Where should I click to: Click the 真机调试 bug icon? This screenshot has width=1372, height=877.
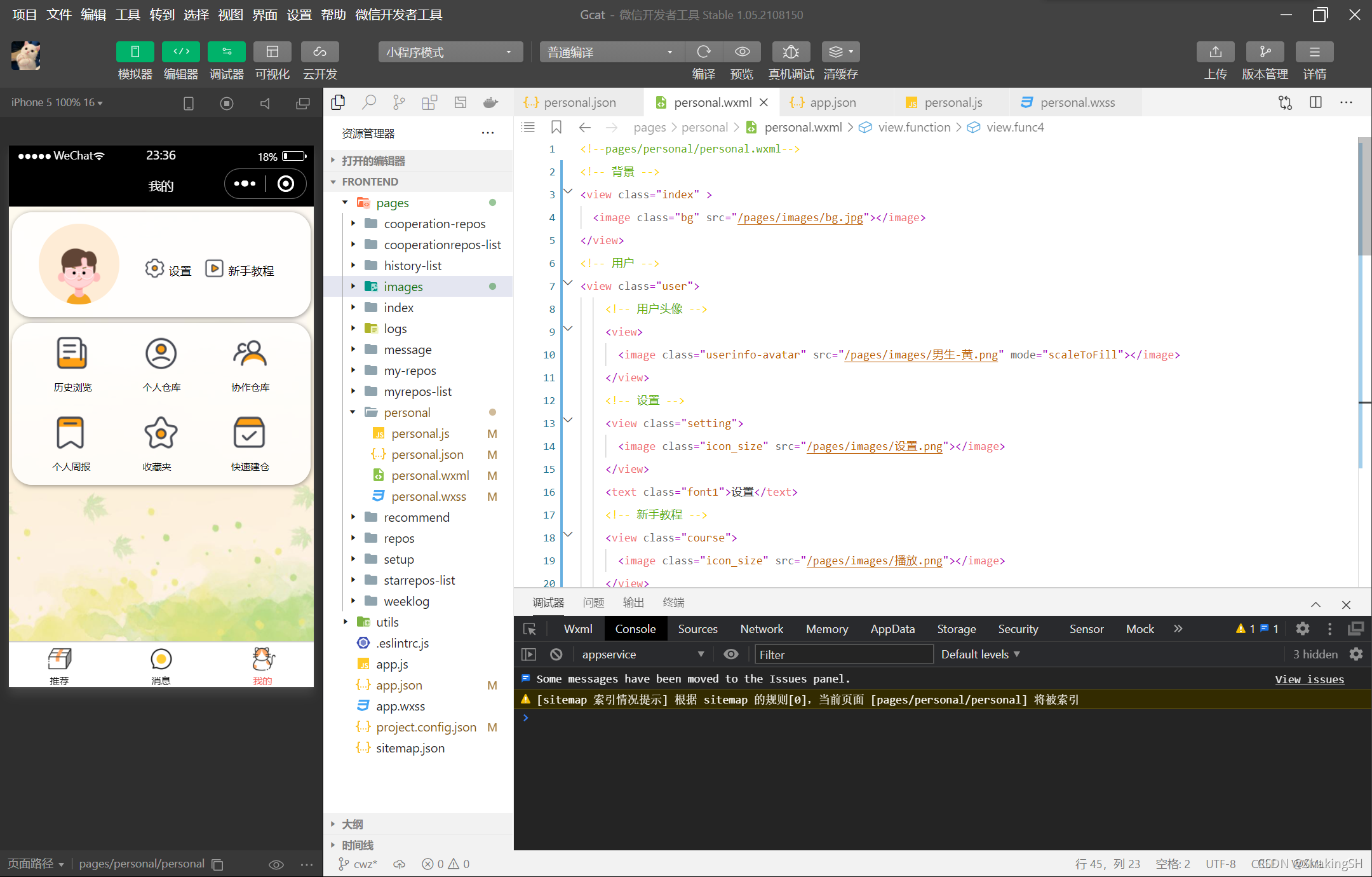pos(790,52)
